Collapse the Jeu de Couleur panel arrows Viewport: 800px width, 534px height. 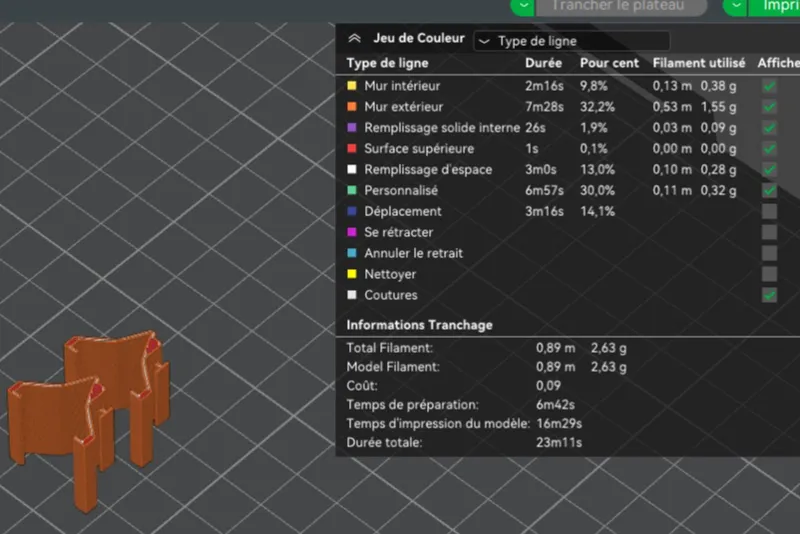click(354, 39)
